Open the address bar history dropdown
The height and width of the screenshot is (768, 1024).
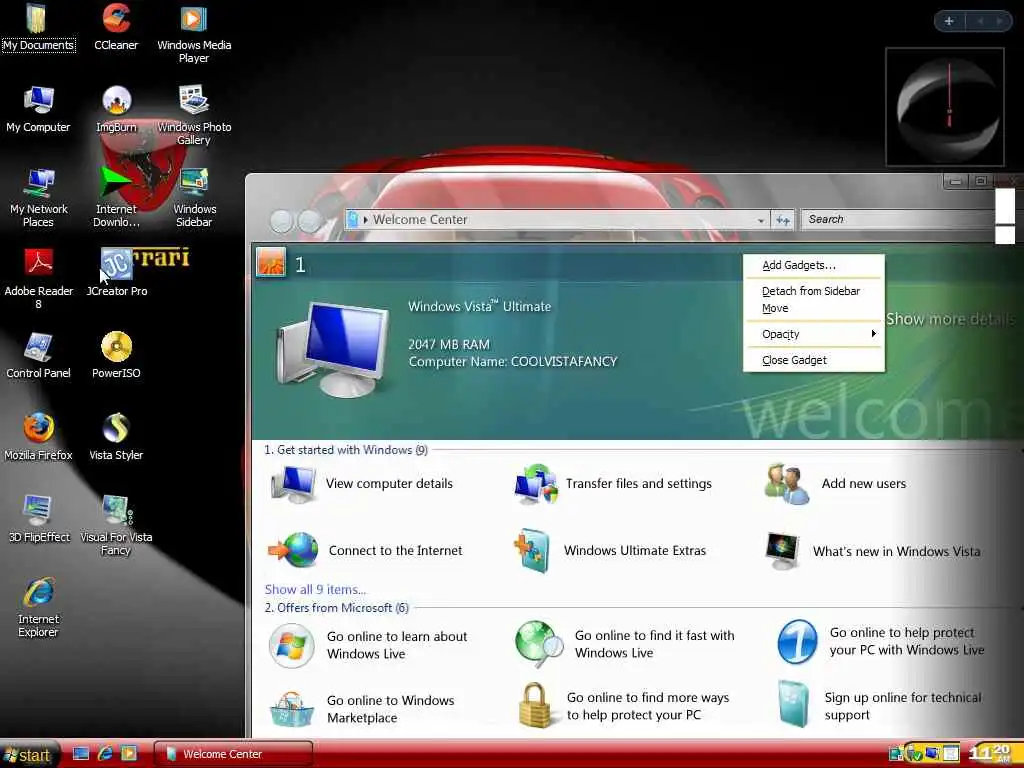click(x=761, y=221)
